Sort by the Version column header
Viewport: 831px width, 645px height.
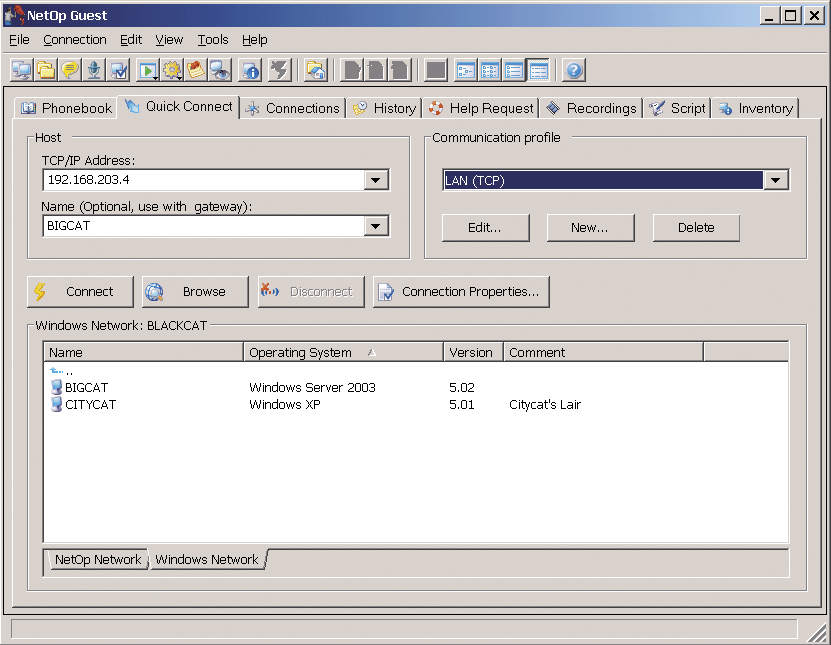point(473,352)
